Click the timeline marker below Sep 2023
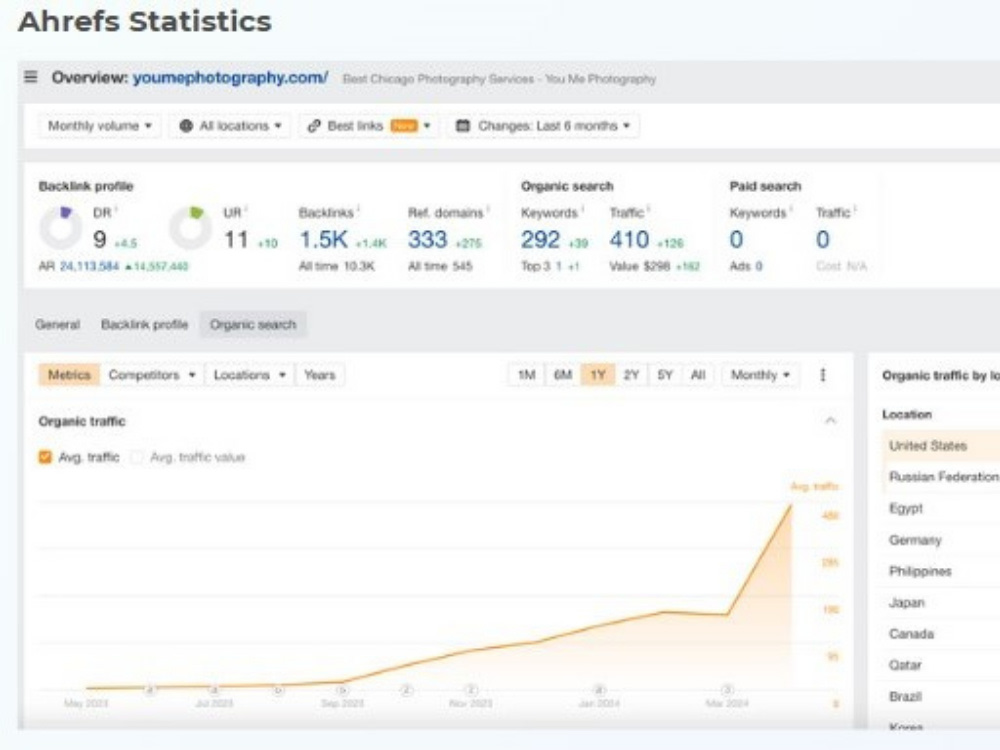Viewport: 1000px width, 750px height. [342, 690]
